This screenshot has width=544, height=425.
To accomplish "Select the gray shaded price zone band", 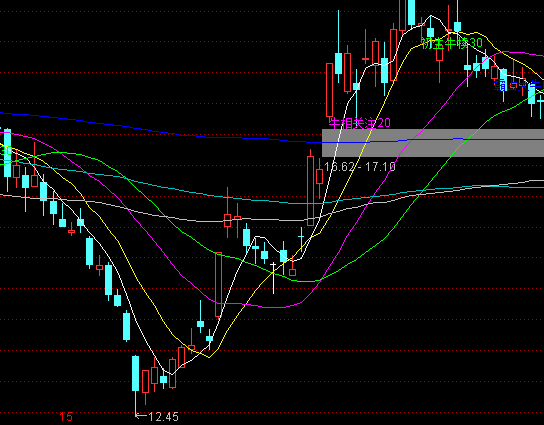I will (x=433, y=143).
